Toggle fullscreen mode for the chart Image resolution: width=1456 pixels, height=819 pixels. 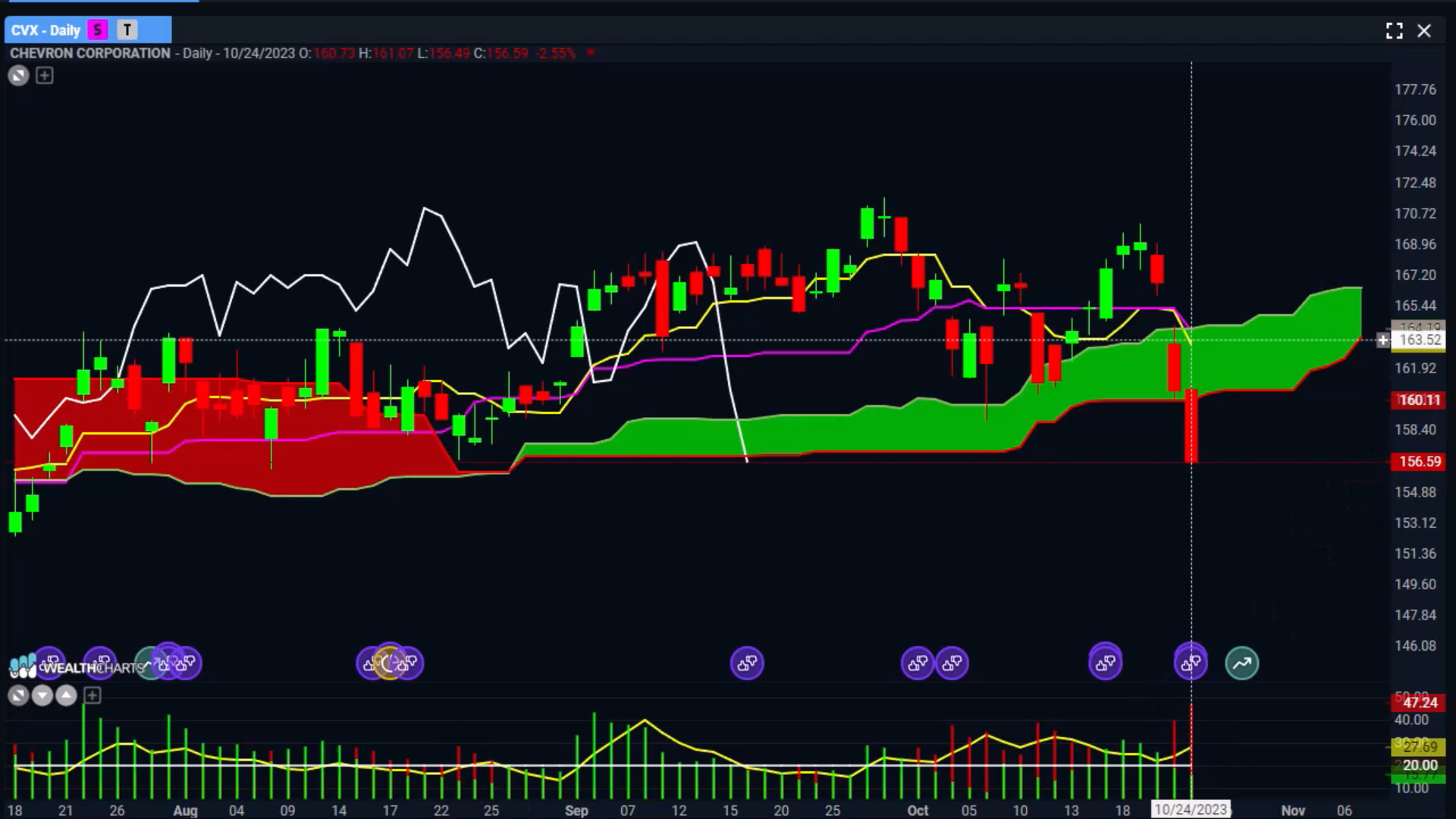[x=1394, y=31]
